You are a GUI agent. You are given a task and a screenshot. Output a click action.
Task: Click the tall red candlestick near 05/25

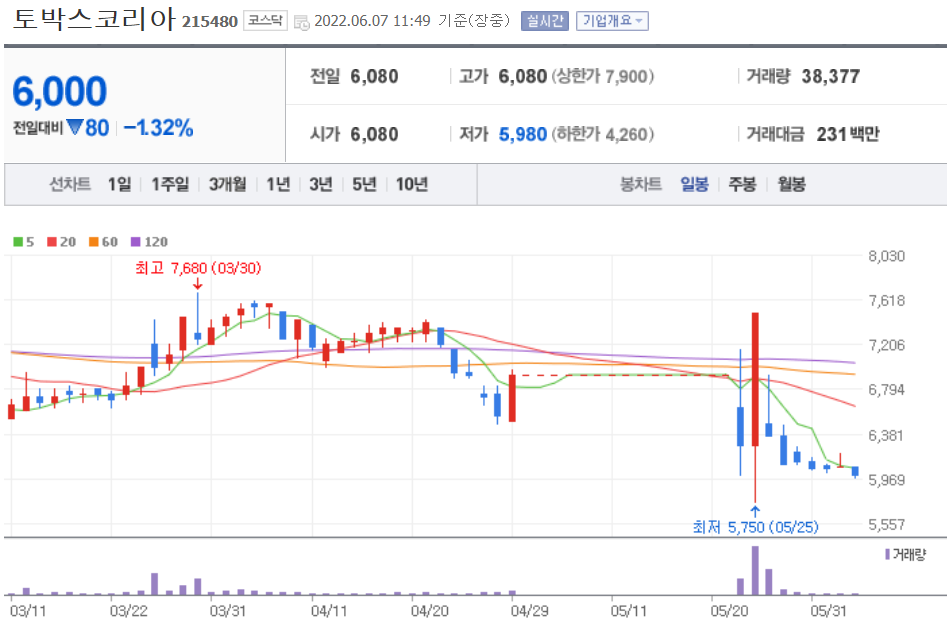(x=755, y=379)
